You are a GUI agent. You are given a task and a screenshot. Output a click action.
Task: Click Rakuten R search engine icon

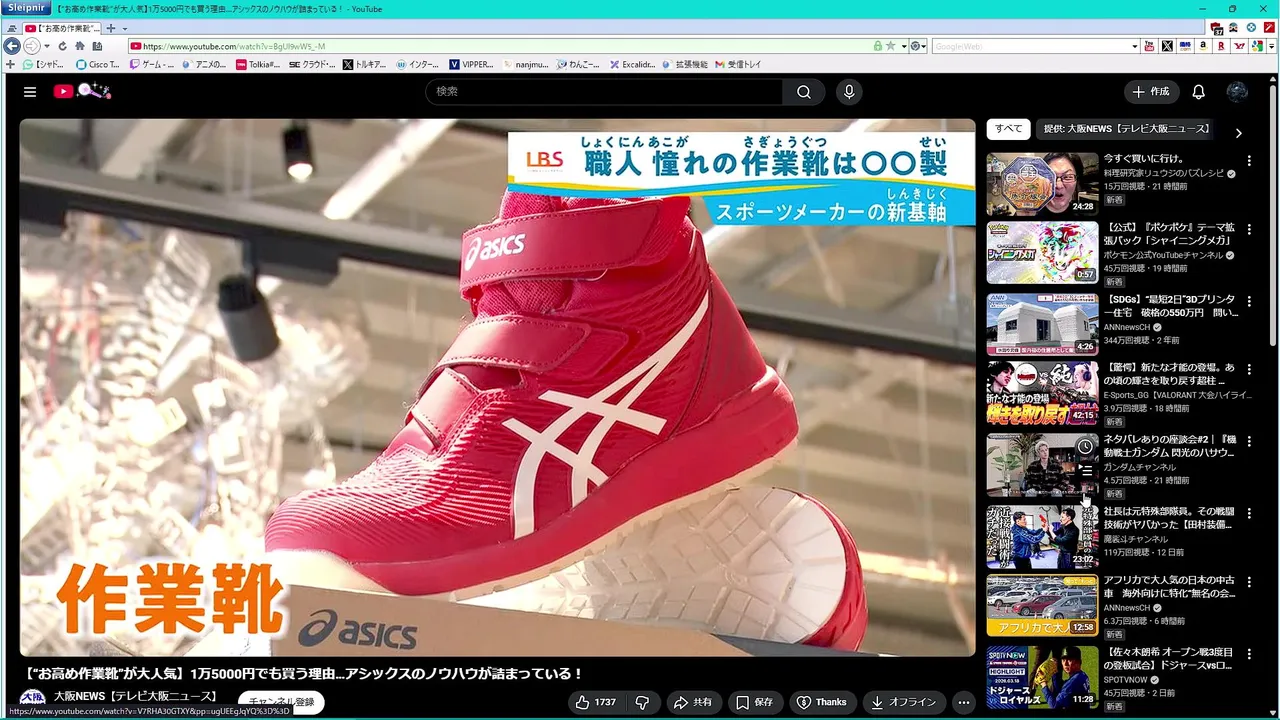[1222, 46]
